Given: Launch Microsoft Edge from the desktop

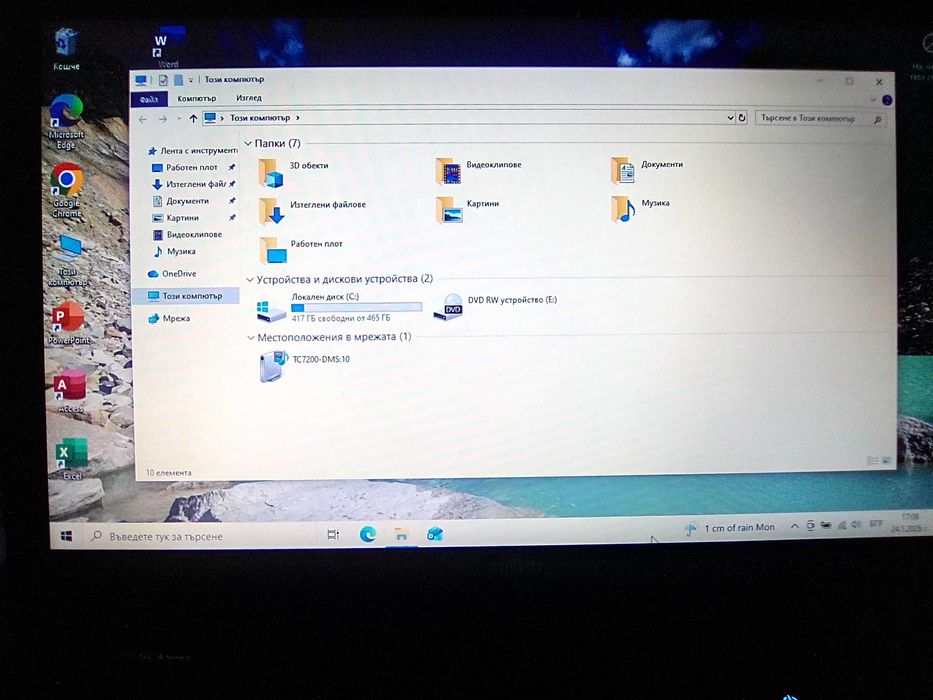Looking at the screenshot, I should point(66,122).
